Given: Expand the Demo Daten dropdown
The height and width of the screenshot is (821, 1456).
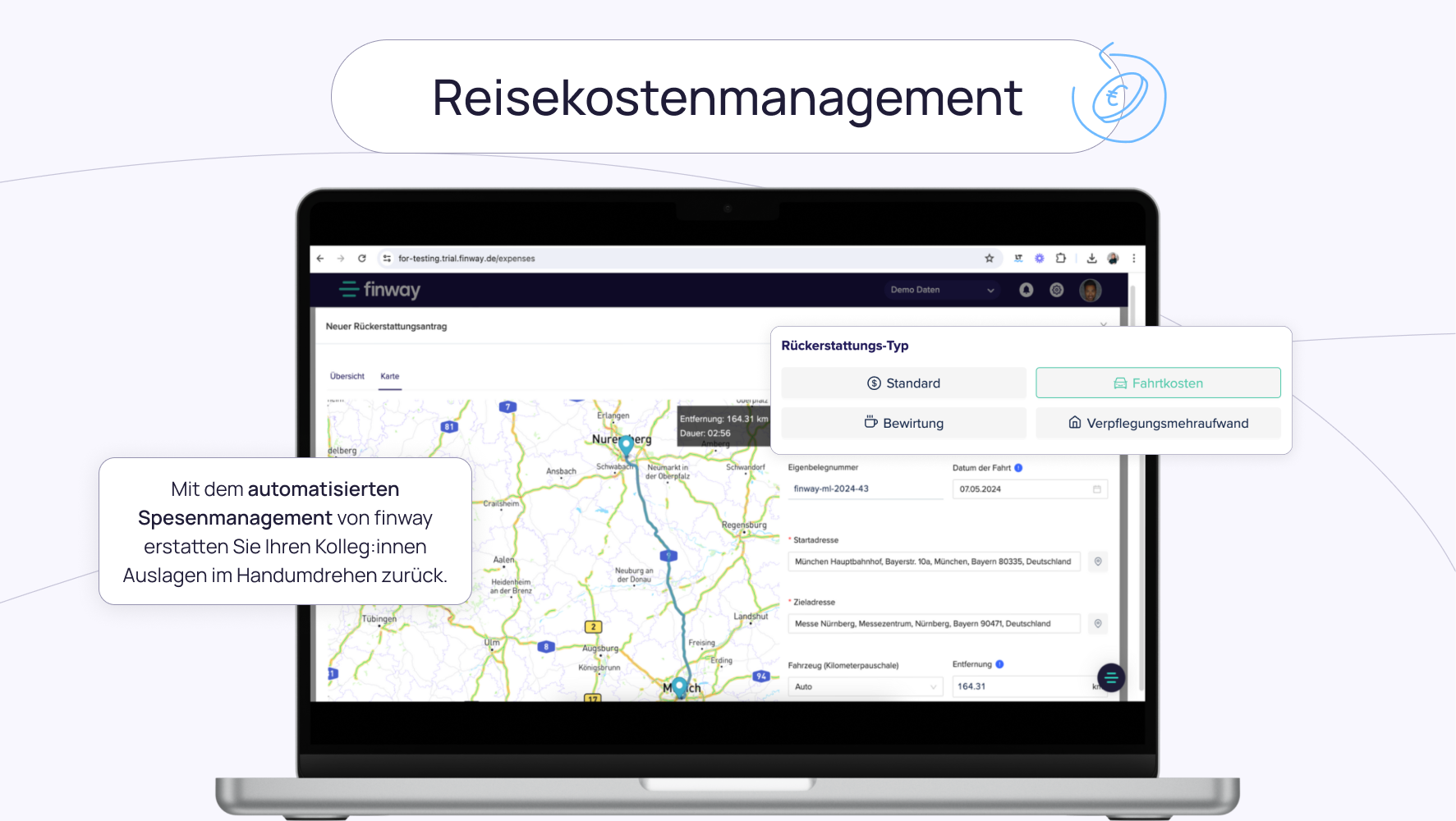Looking at the screenshot, I should (x=943, y=290).
